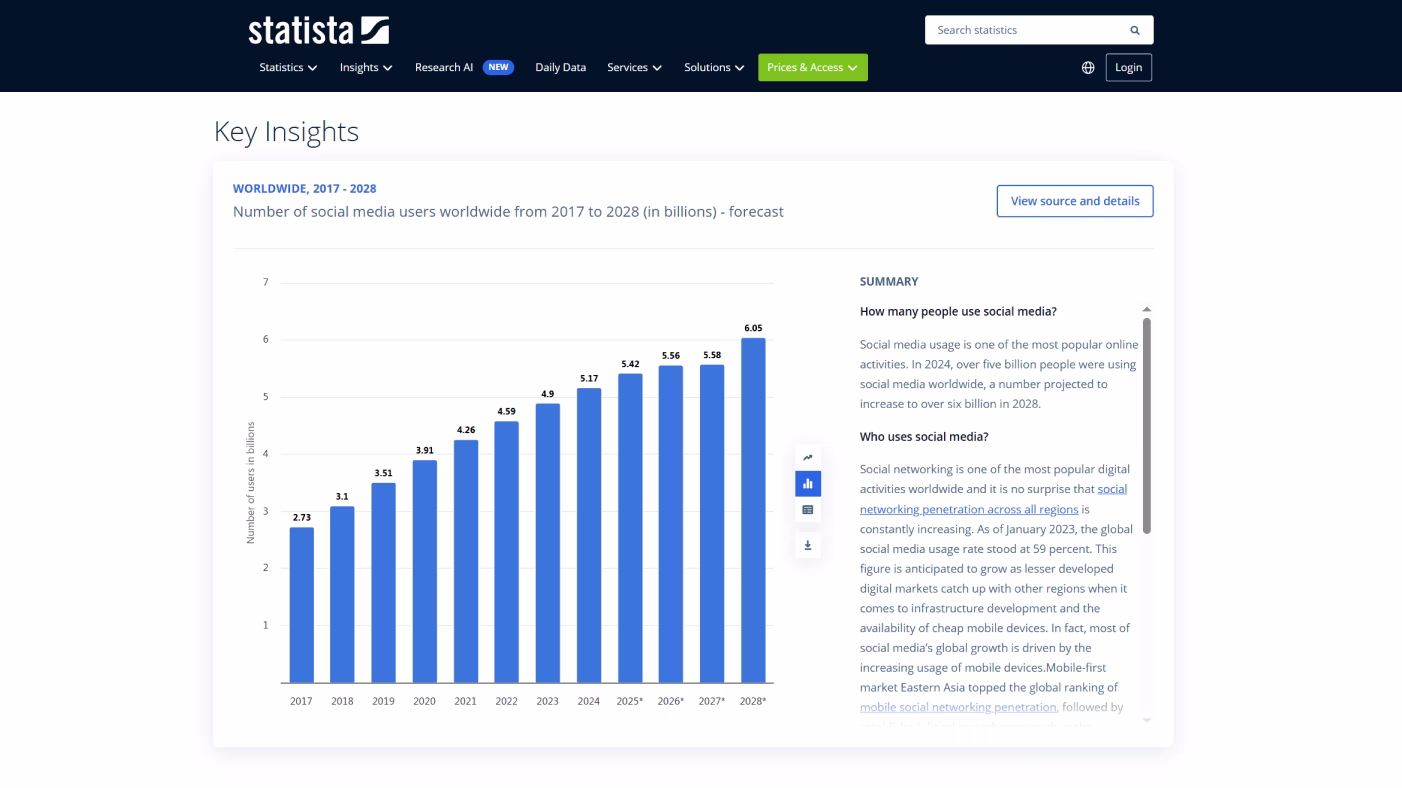Open the Prices & Access dropdown
The height and width of the screenshot is (788, 1402).
pyautogui.click(x=812, y=67)
